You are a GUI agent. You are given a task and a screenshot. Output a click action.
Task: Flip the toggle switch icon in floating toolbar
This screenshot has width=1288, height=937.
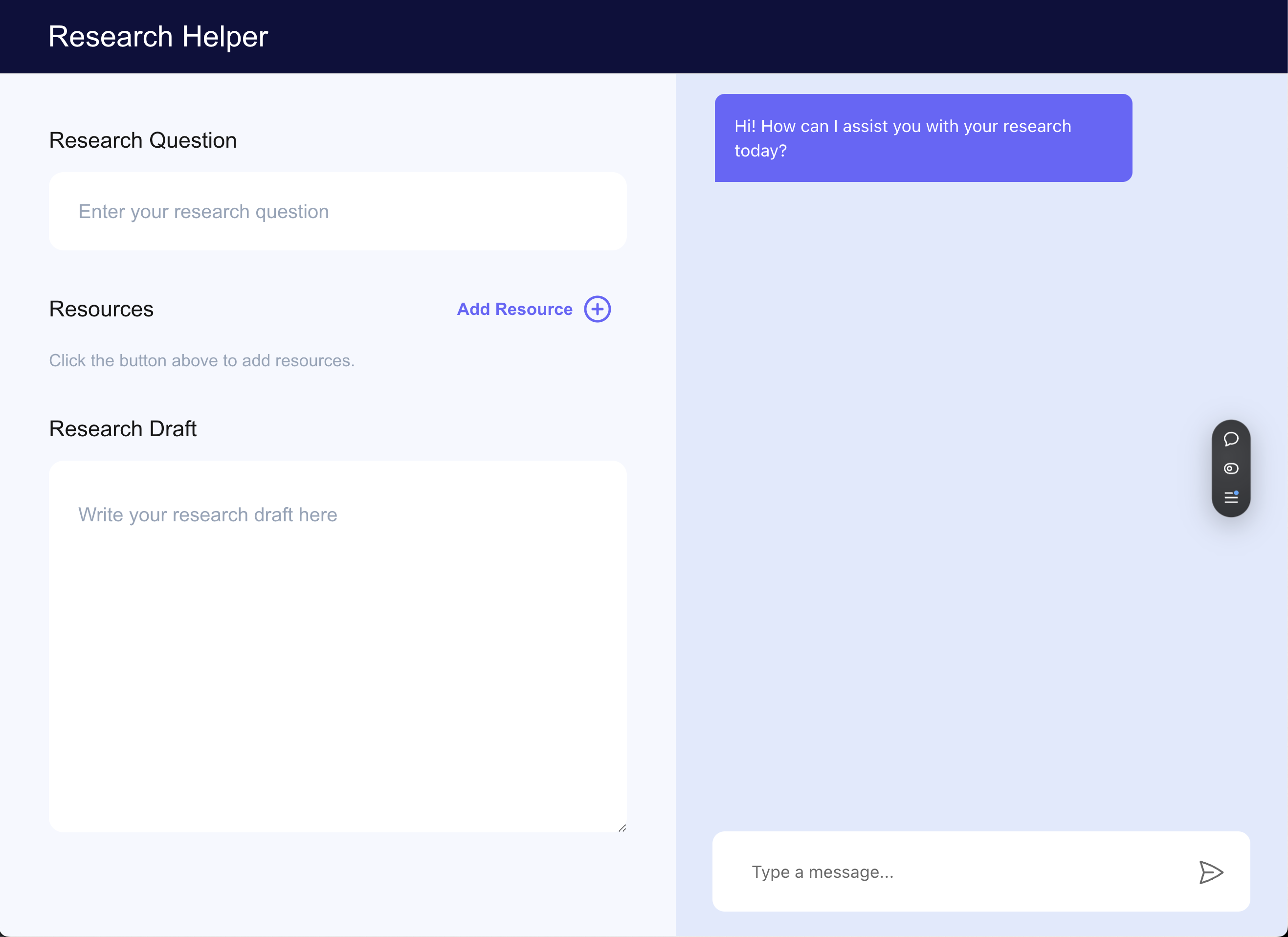[1231, 468]
